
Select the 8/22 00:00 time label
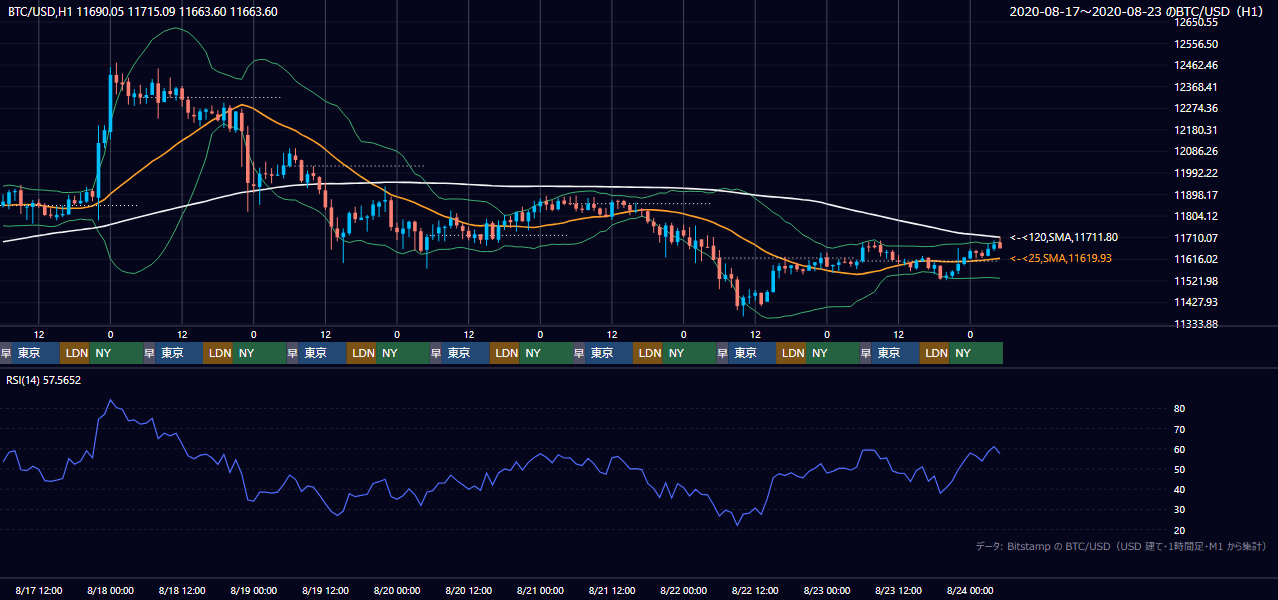[684, 590]
